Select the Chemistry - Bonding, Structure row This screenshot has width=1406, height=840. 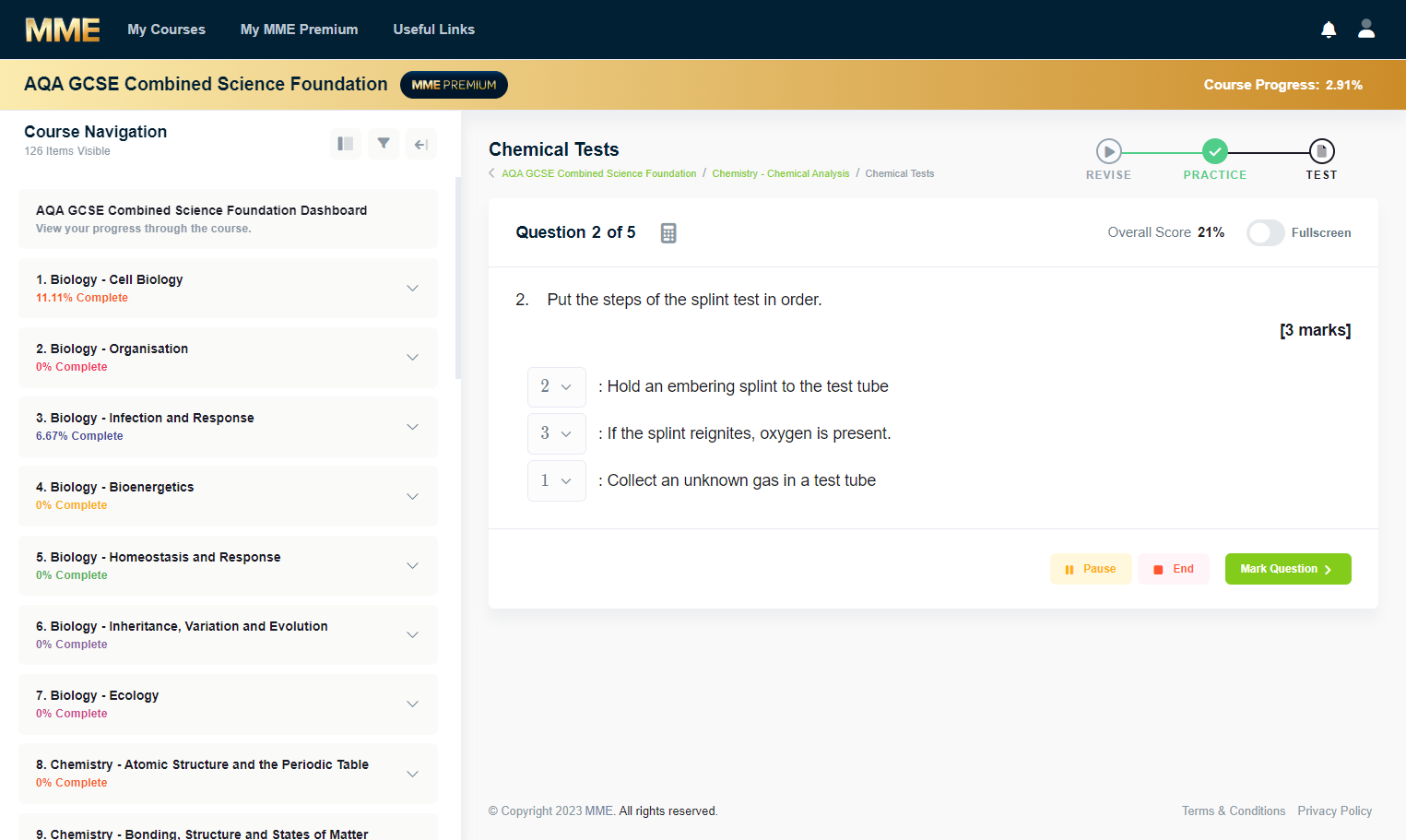pos(229,827)
